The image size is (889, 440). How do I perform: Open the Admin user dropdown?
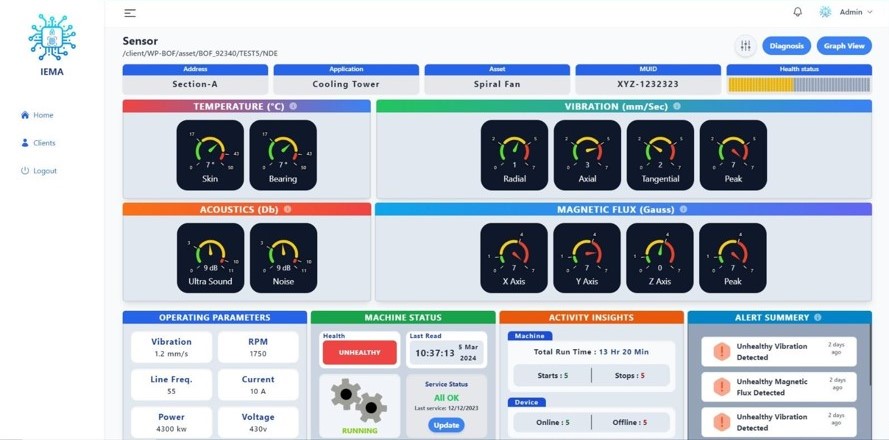pyautogui.click(x=846, y=12)
